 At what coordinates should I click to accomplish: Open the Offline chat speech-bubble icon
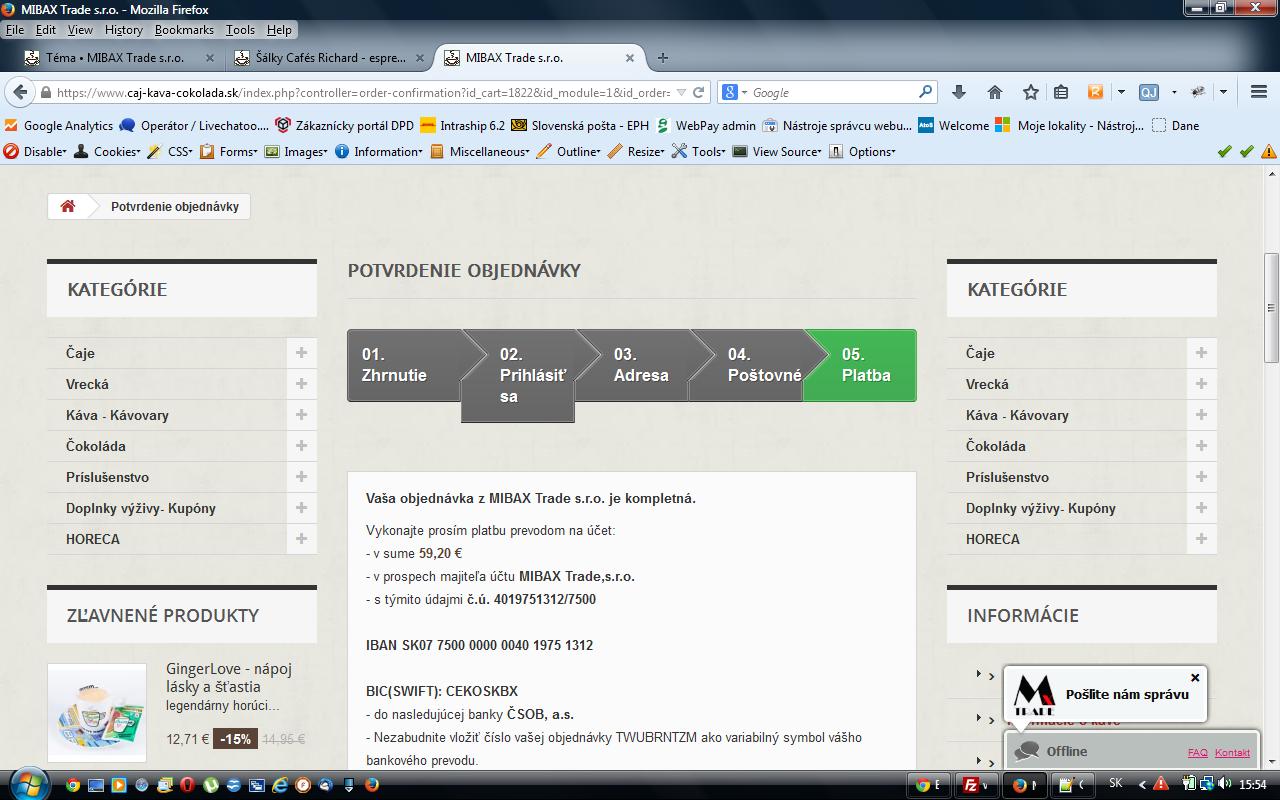1027,751
